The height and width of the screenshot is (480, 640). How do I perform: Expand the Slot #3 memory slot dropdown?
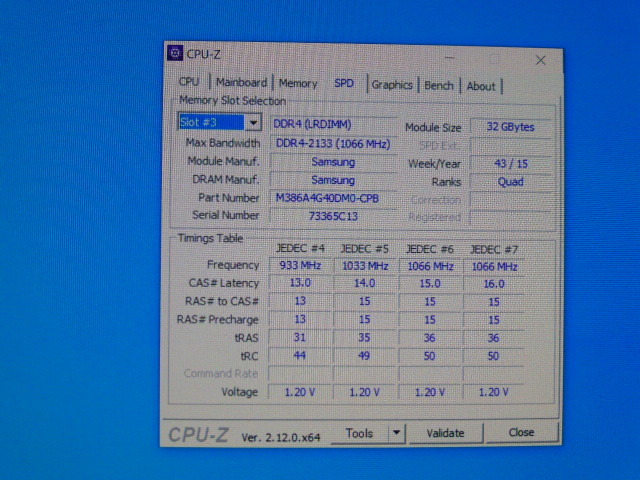pos(253,122)
